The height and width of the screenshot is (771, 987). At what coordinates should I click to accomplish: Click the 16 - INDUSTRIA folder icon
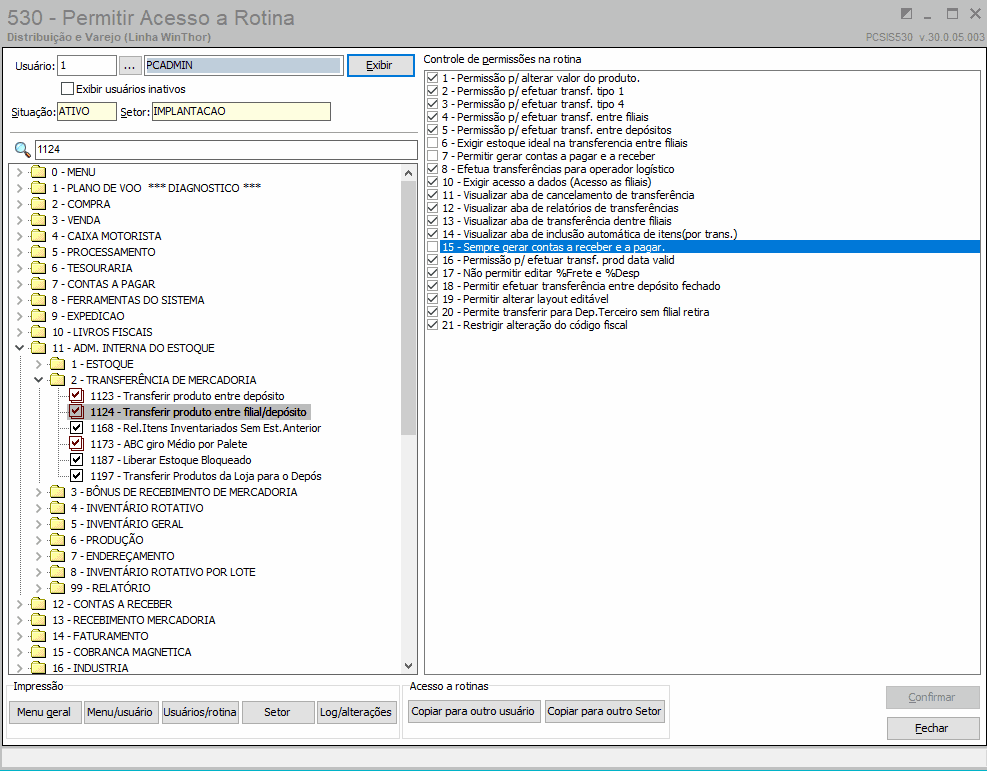point(38,668)
